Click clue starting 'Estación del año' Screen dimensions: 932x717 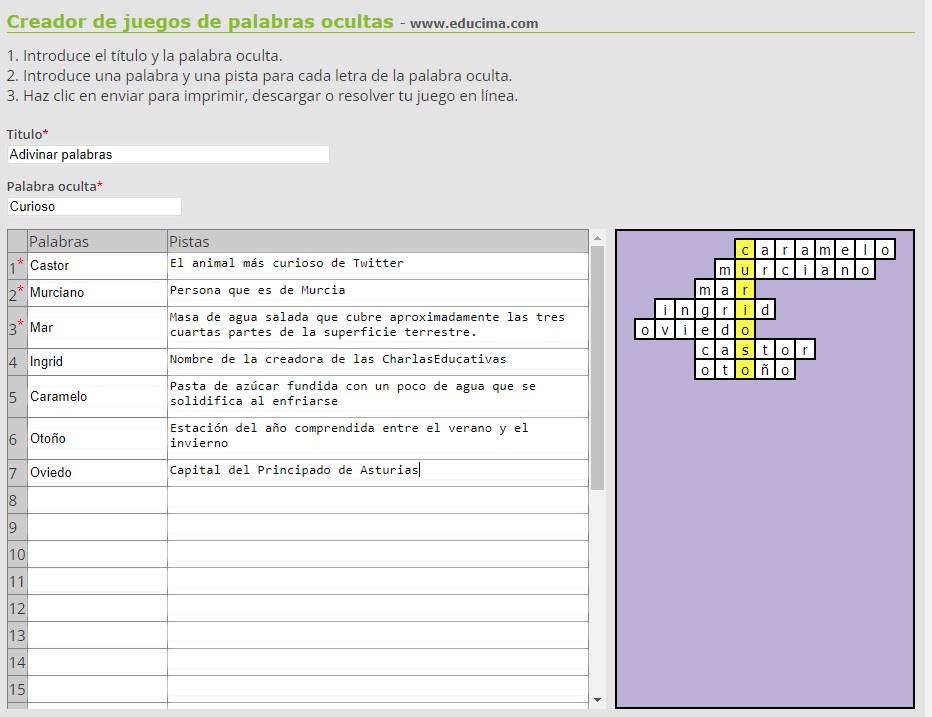(378, 439)
